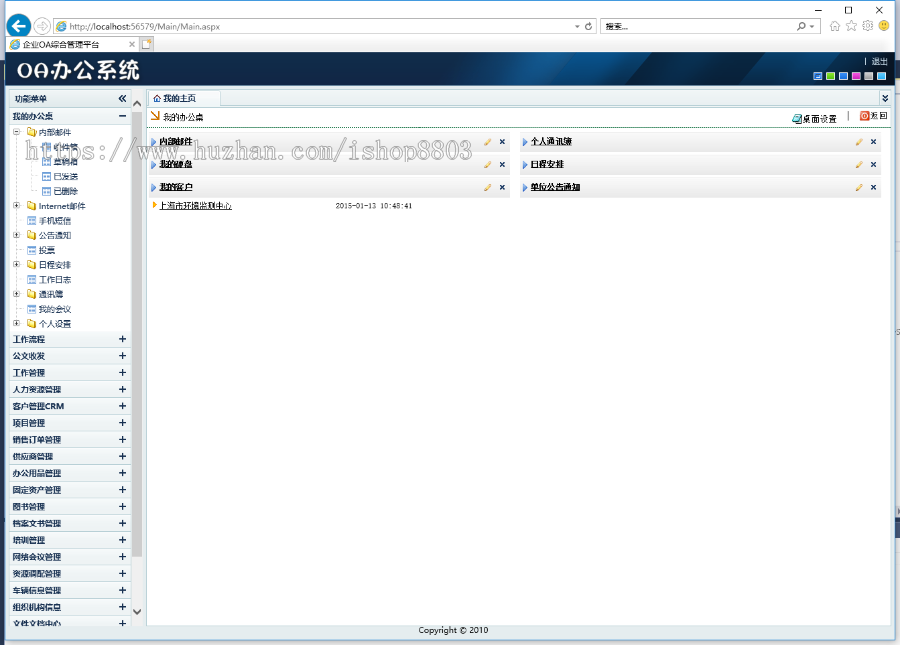Click the 退出 logout link
900x645 pixels.
tap(878, 61)
